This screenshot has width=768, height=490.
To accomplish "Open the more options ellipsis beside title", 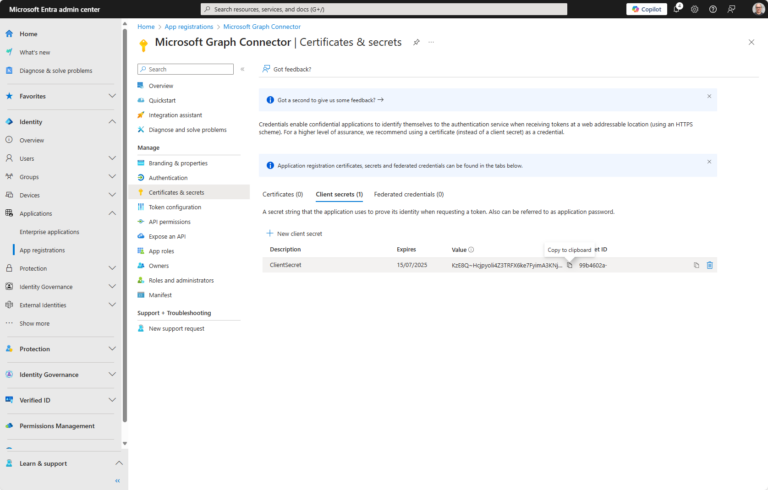I will pyautogui.click(x=431, y=42).
